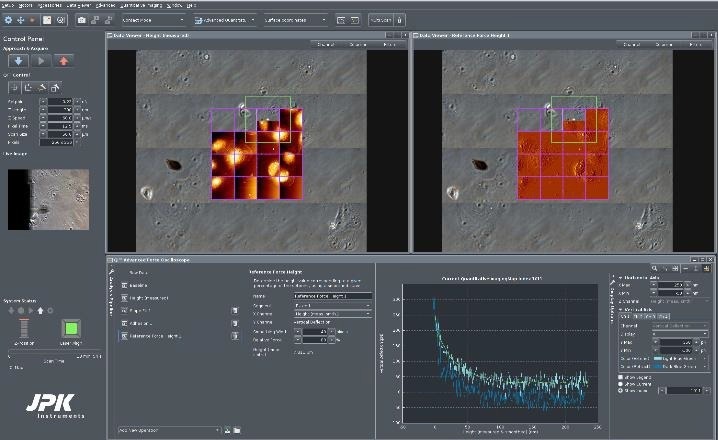Expand the Add New Operation dropdown
Viewport: 718px width, 440px height.
[x=170, y=430]
